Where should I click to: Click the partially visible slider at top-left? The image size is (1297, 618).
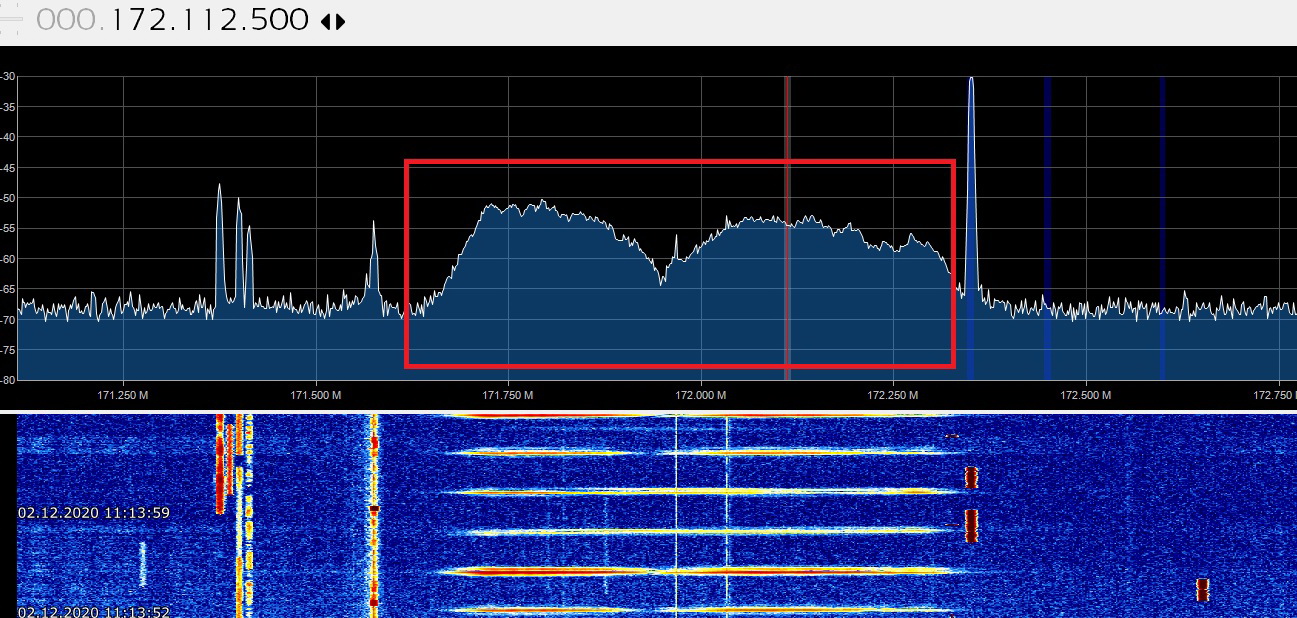pyautogui.click(x=10, y=20)
